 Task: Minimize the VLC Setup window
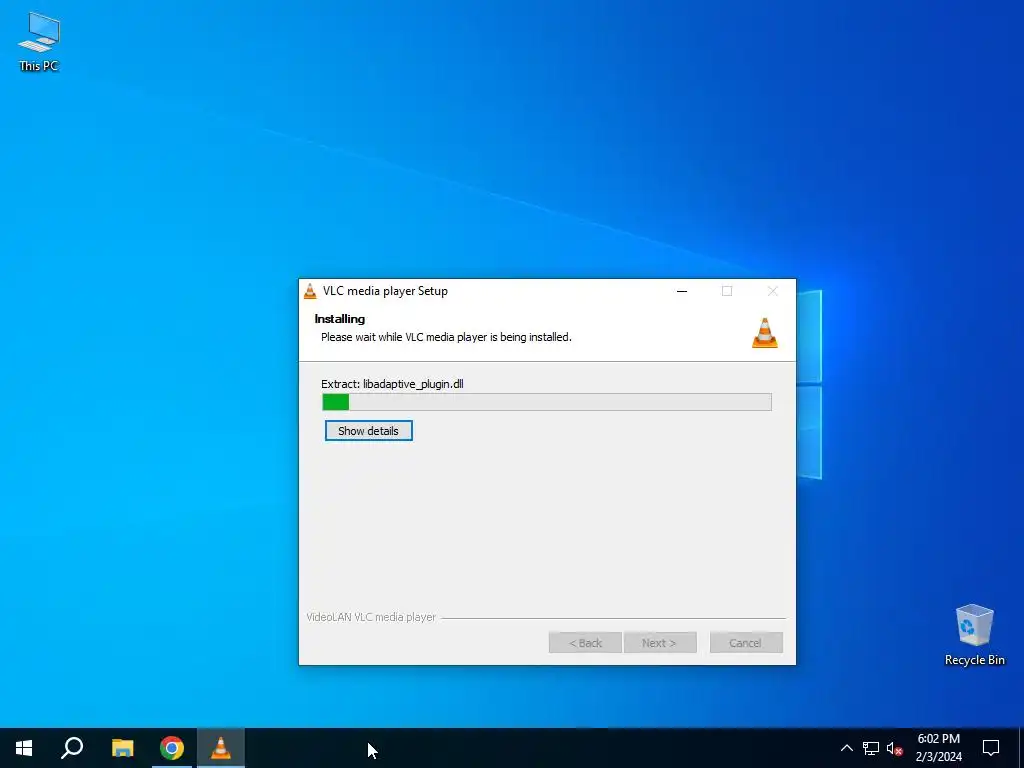682,291
